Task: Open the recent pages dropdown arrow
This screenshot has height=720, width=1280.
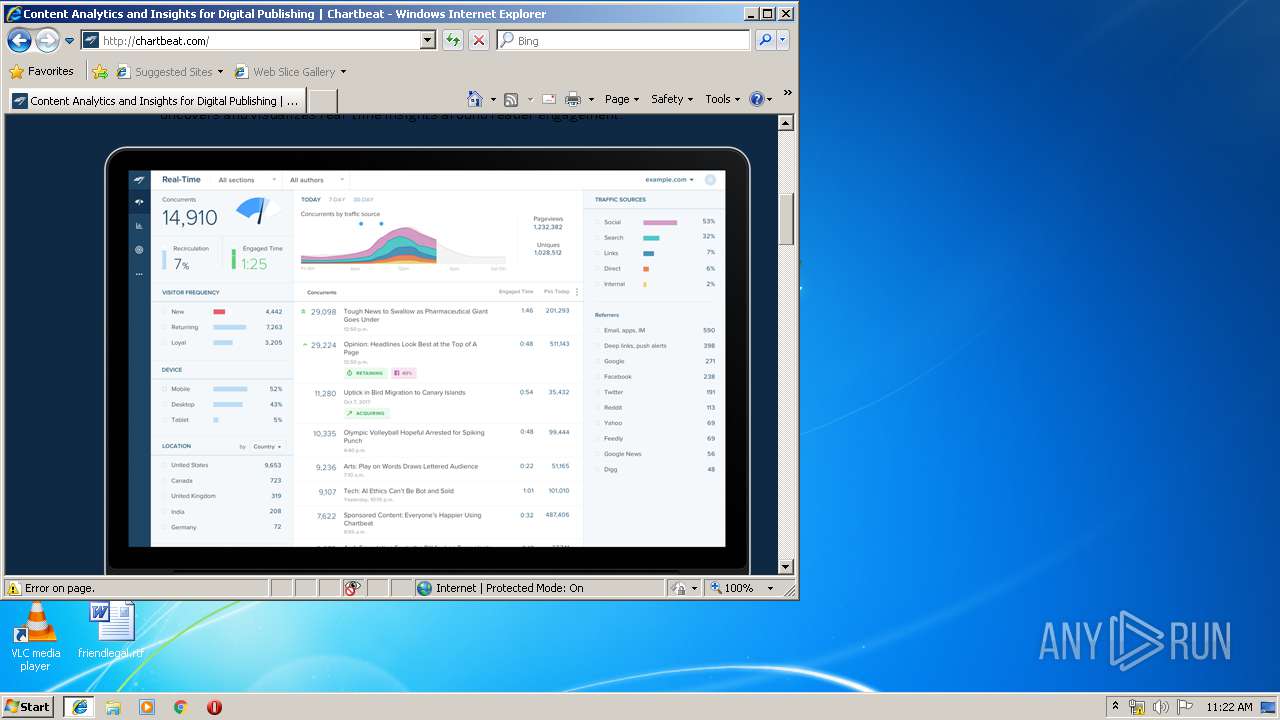Action: tap(69, 41)
